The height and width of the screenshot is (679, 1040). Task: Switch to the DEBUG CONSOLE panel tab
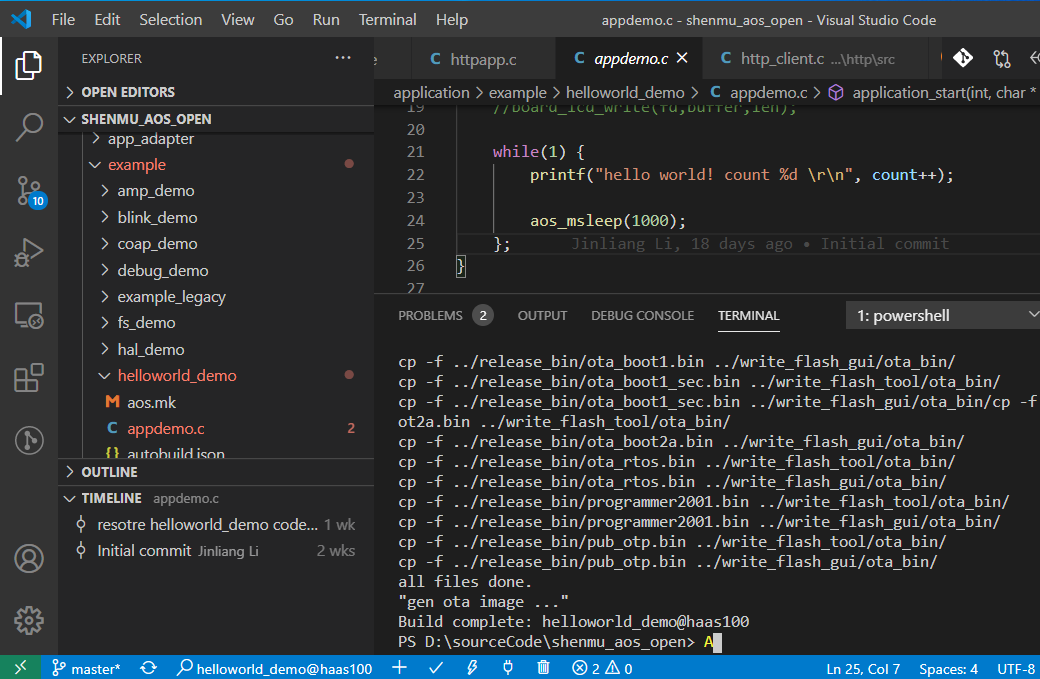(x=642, y=316)
